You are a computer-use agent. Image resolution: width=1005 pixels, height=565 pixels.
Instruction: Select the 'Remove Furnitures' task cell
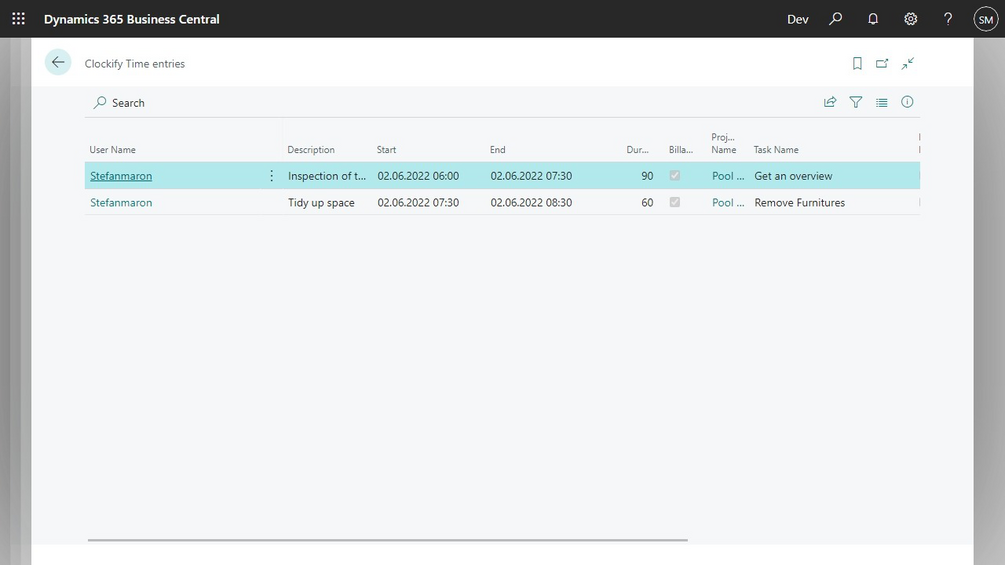click(800, 202)
